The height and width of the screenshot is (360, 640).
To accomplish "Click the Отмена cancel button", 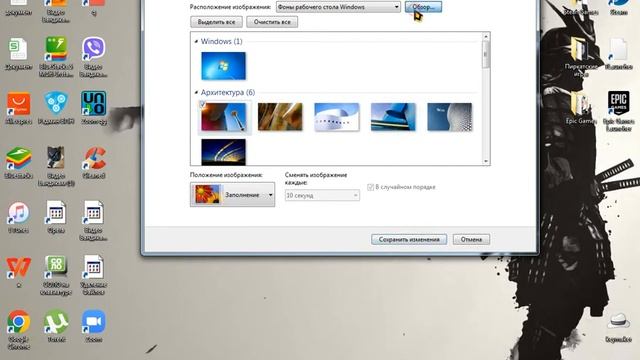I will (x=471, y=240).
